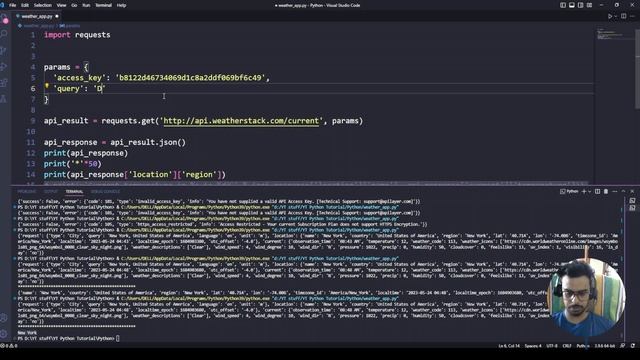The image size is (640, 360).
Task: Open the Explorer view in activity bar
Action: (x=4, y=19)
